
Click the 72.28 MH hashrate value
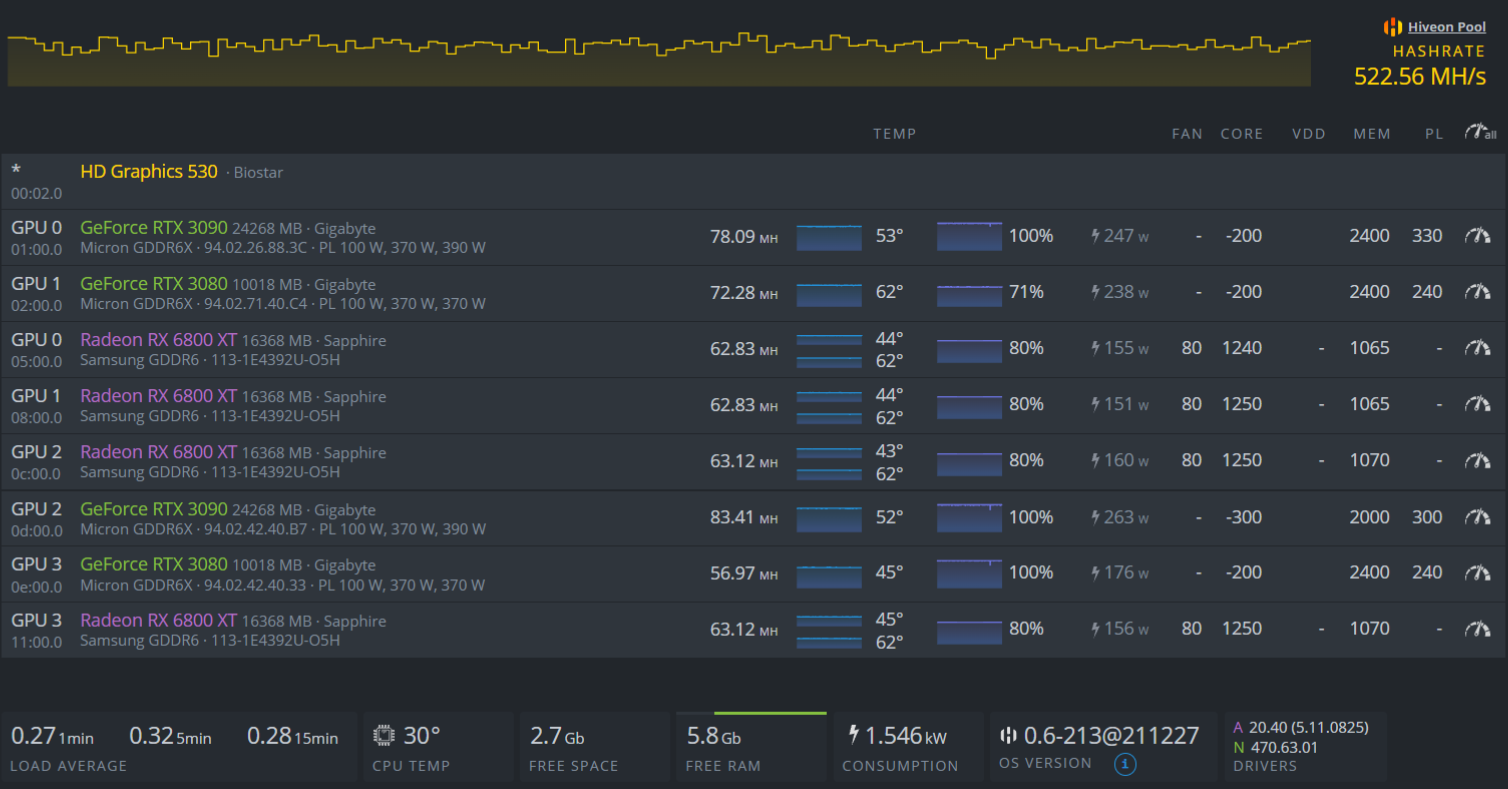click(743, 293)
